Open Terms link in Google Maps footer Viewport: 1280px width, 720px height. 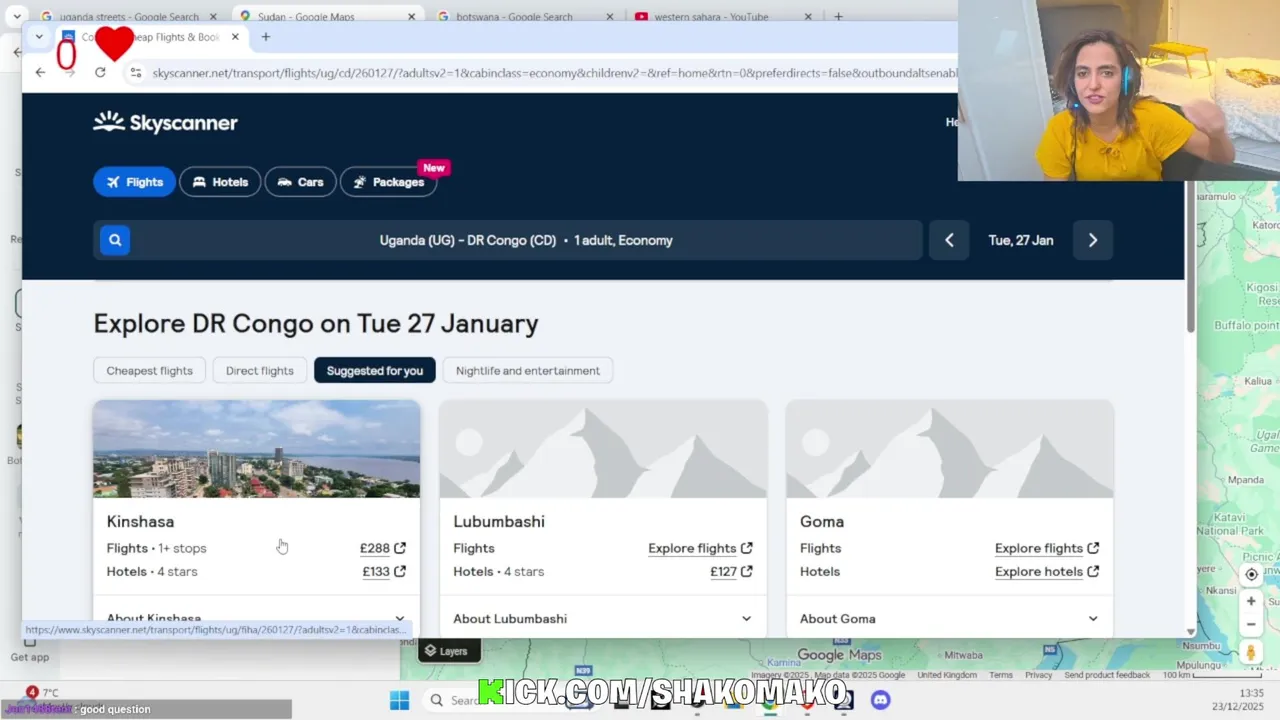[1001, 675]
